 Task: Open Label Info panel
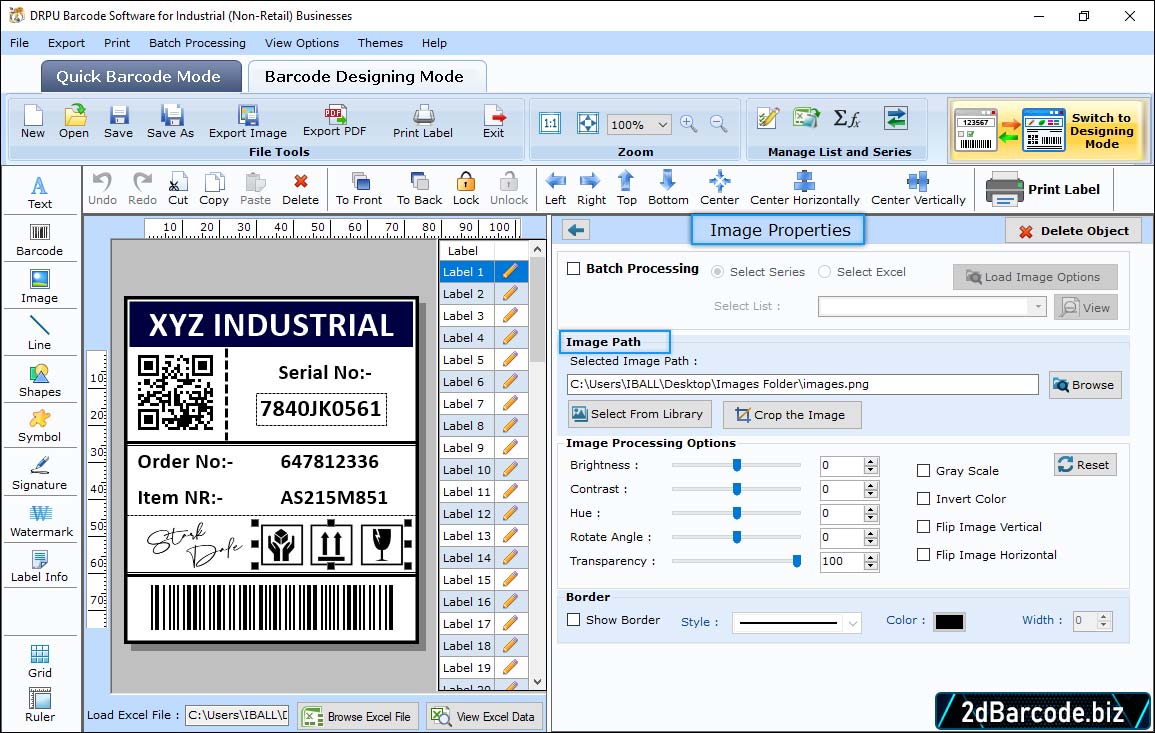pyautogui.click(x=40, y=567)
